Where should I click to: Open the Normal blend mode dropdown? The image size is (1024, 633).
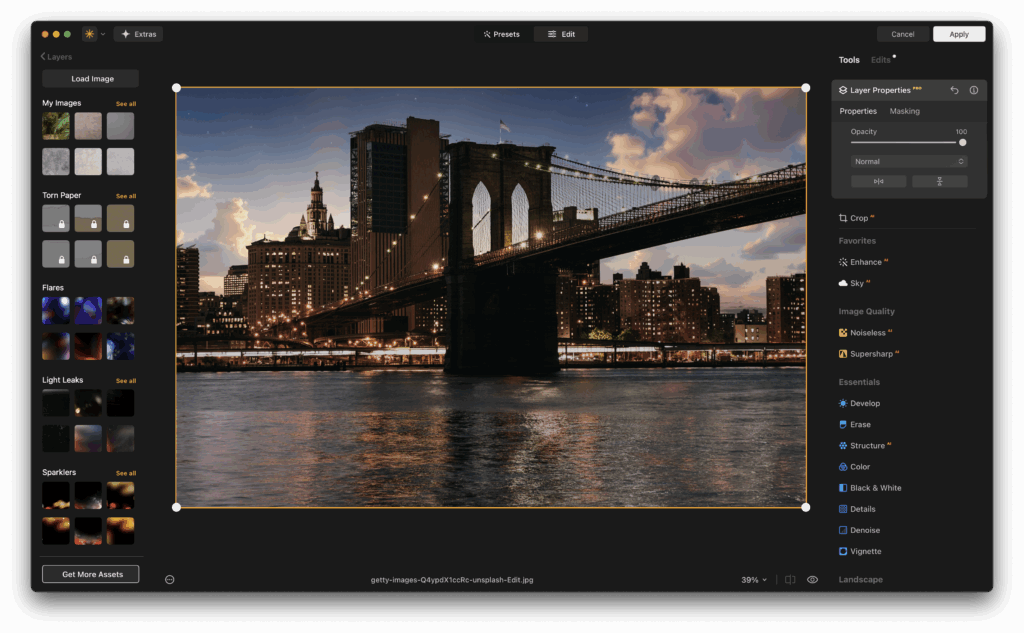pos(909,161)
